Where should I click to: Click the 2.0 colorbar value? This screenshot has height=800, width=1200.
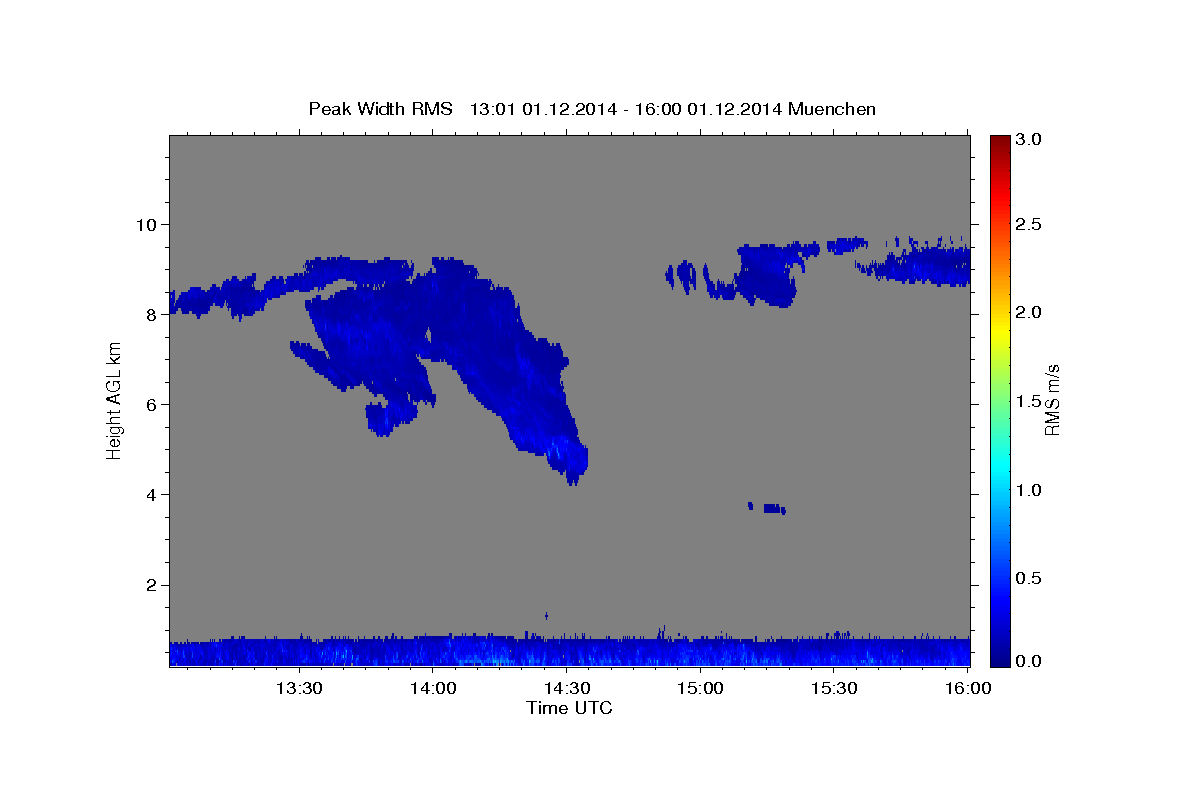click(x=1029, y=313)
